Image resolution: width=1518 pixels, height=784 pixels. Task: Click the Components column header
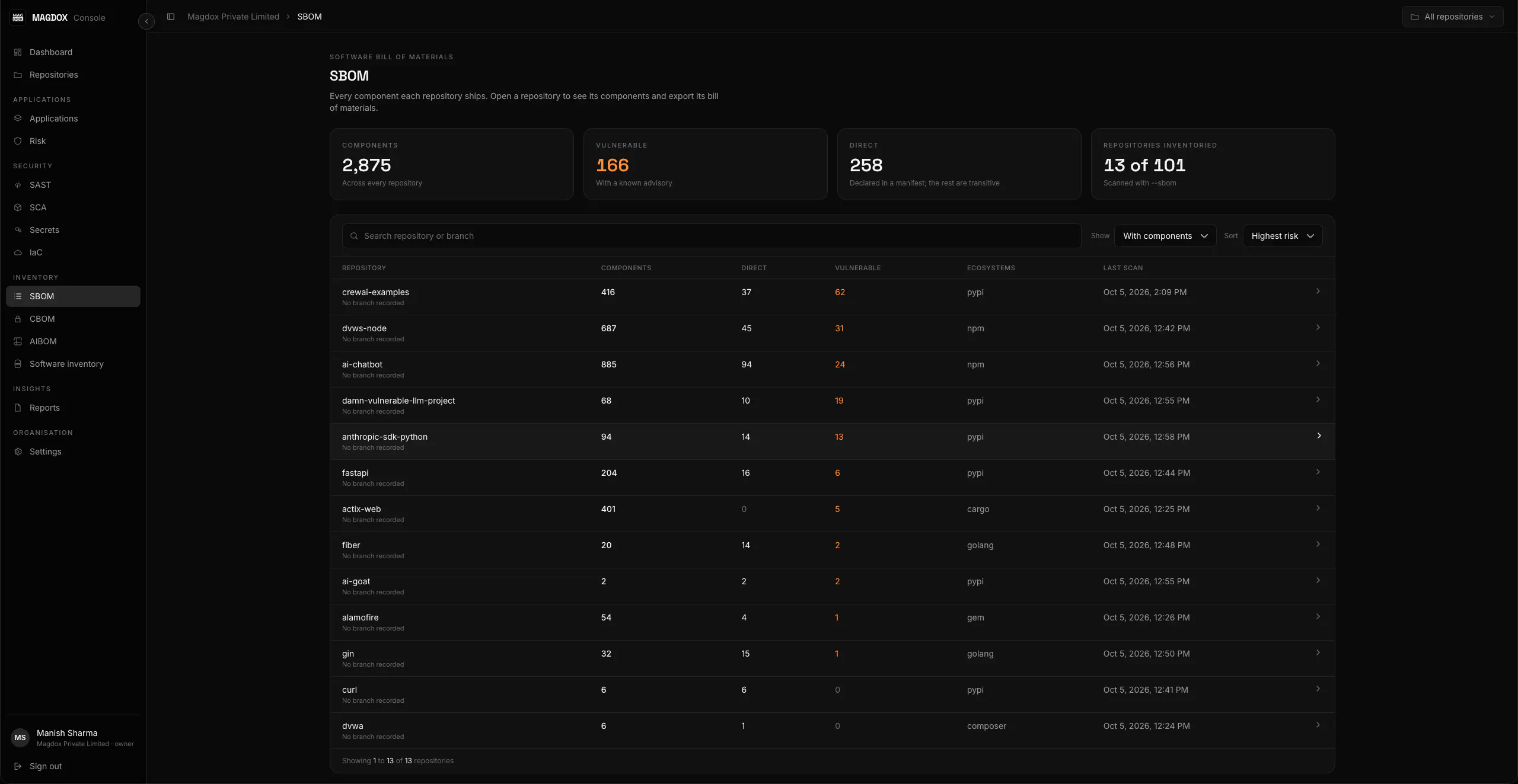pos(626,268)
